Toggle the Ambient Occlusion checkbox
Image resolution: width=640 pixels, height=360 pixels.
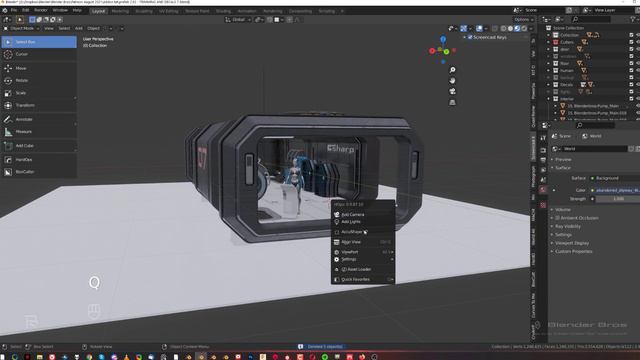click(x=557, y=218)
